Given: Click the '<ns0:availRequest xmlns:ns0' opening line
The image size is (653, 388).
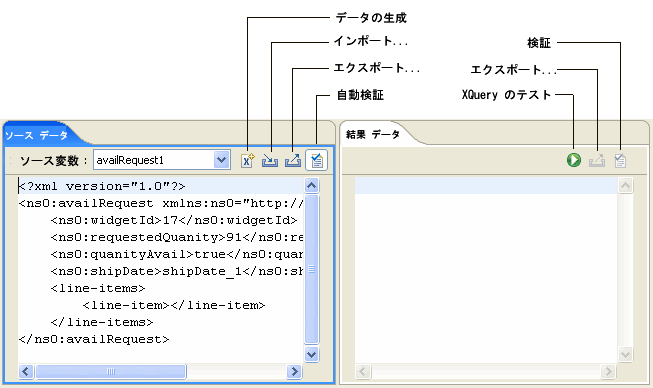Looking at the screenshot, I should pos(161,203).
